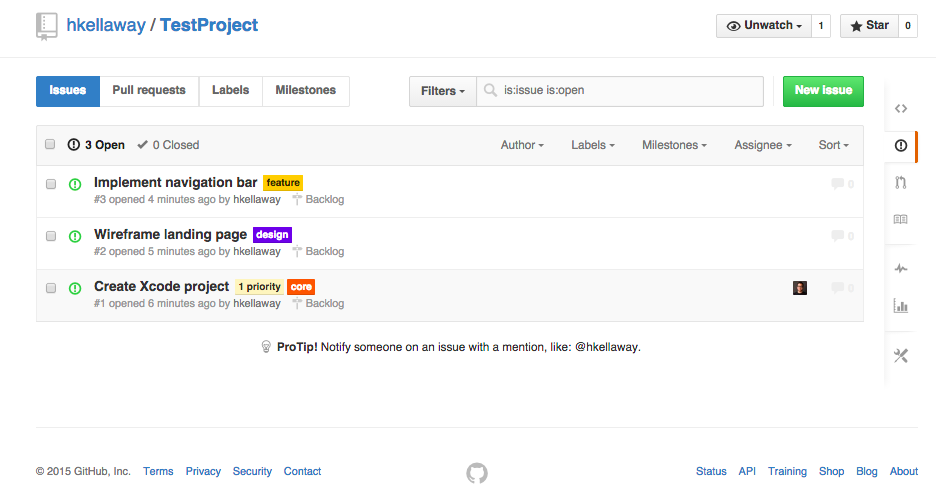Click open-issue icon for Implement navigation bar

click(75, 184)
